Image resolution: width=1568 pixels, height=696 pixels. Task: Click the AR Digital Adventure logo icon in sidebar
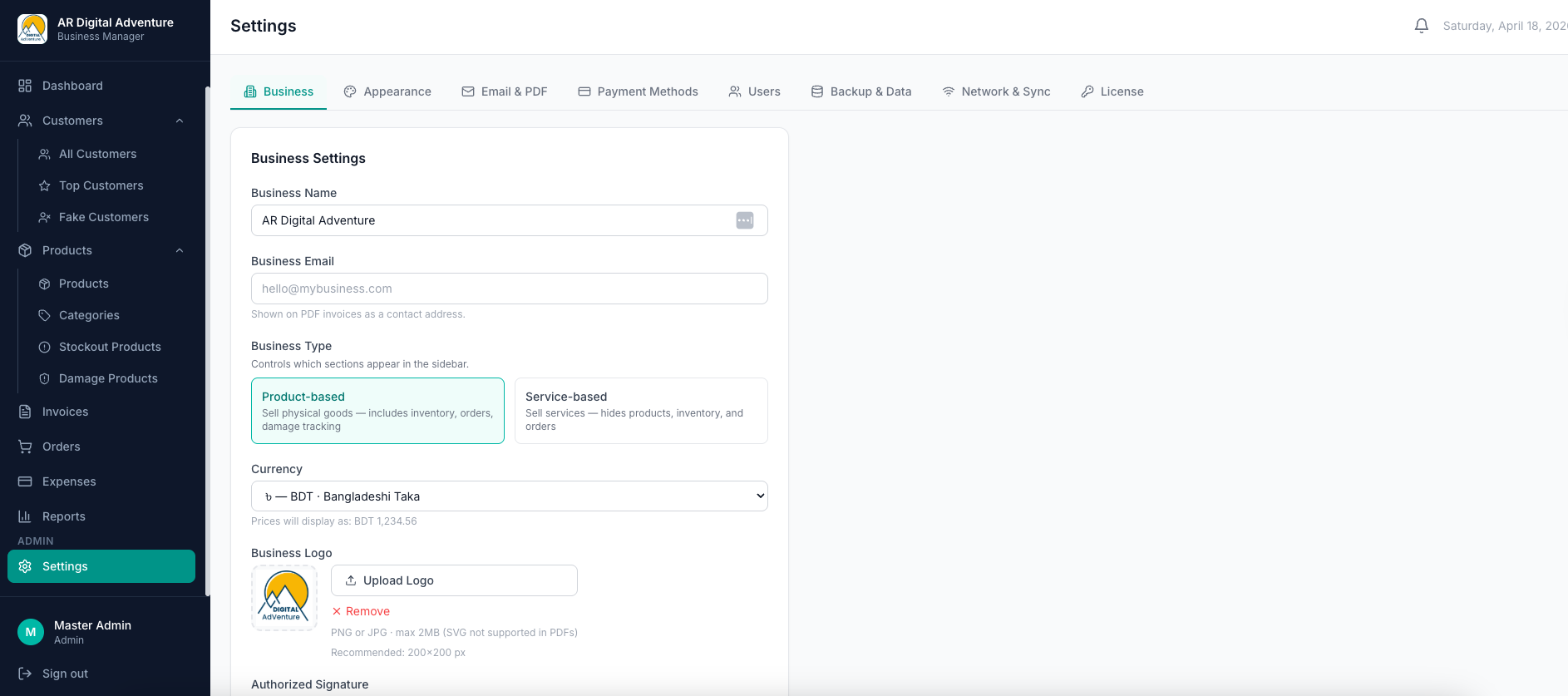pyautogui.click(x=32, y=29)
